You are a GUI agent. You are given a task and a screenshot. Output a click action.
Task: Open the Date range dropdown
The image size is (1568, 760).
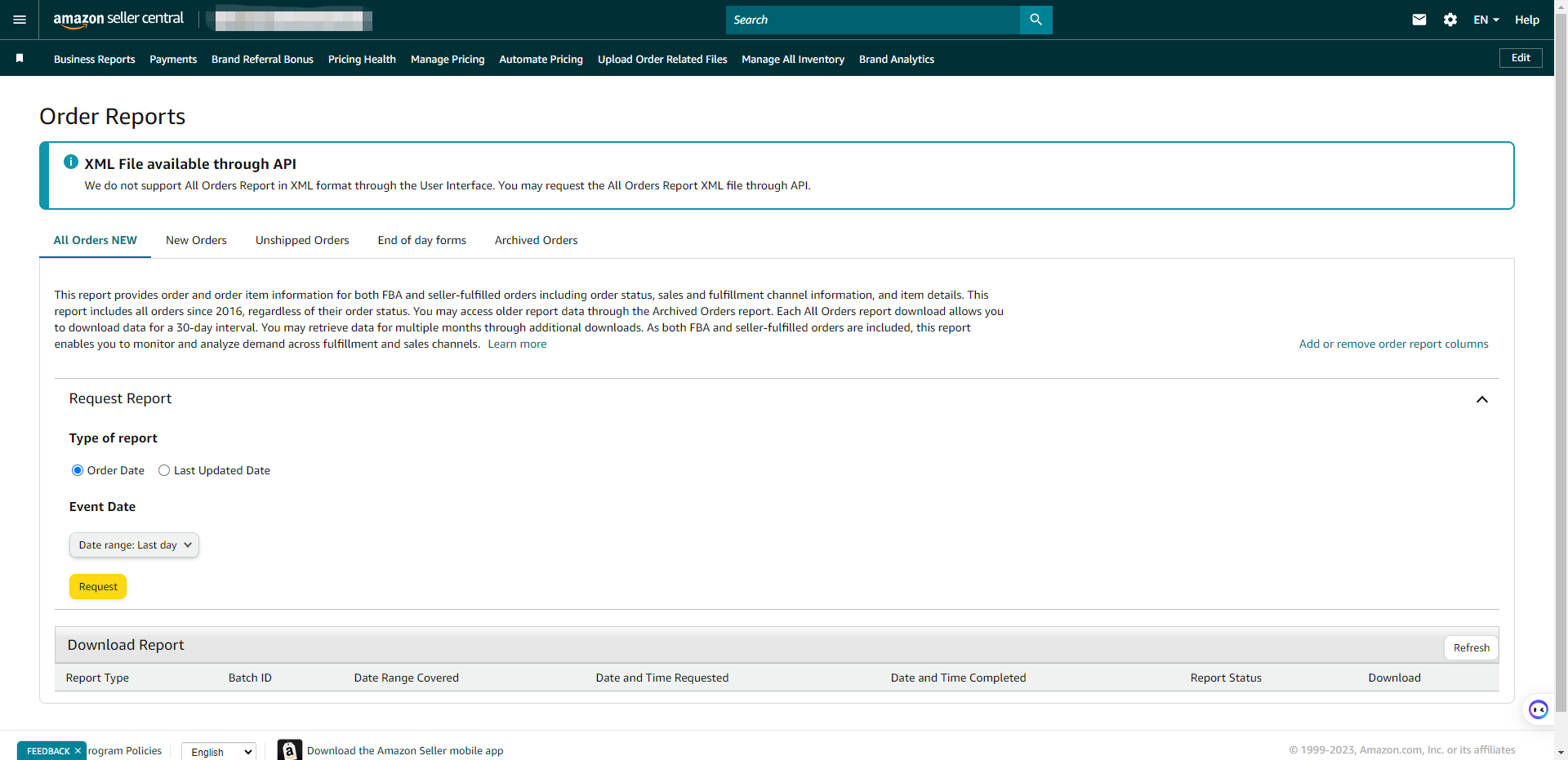click(x=134, y=545)
